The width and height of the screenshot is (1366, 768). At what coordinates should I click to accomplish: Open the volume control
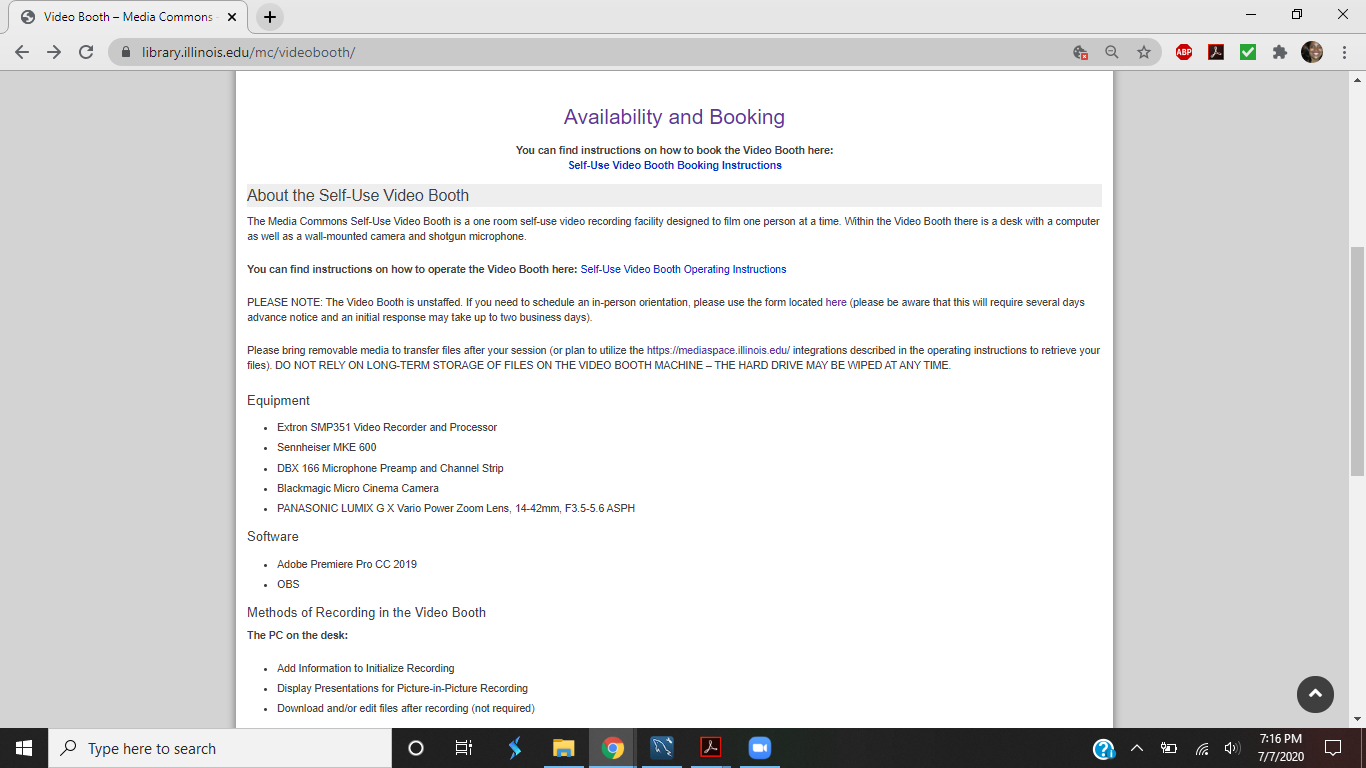1232,748
